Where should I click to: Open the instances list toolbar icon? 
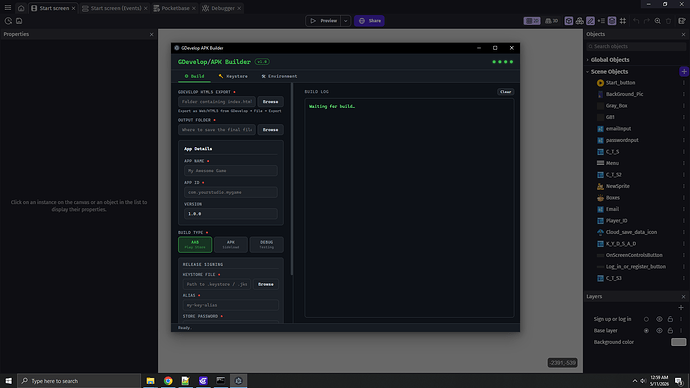pyautogui.click(x=601, y=21)
